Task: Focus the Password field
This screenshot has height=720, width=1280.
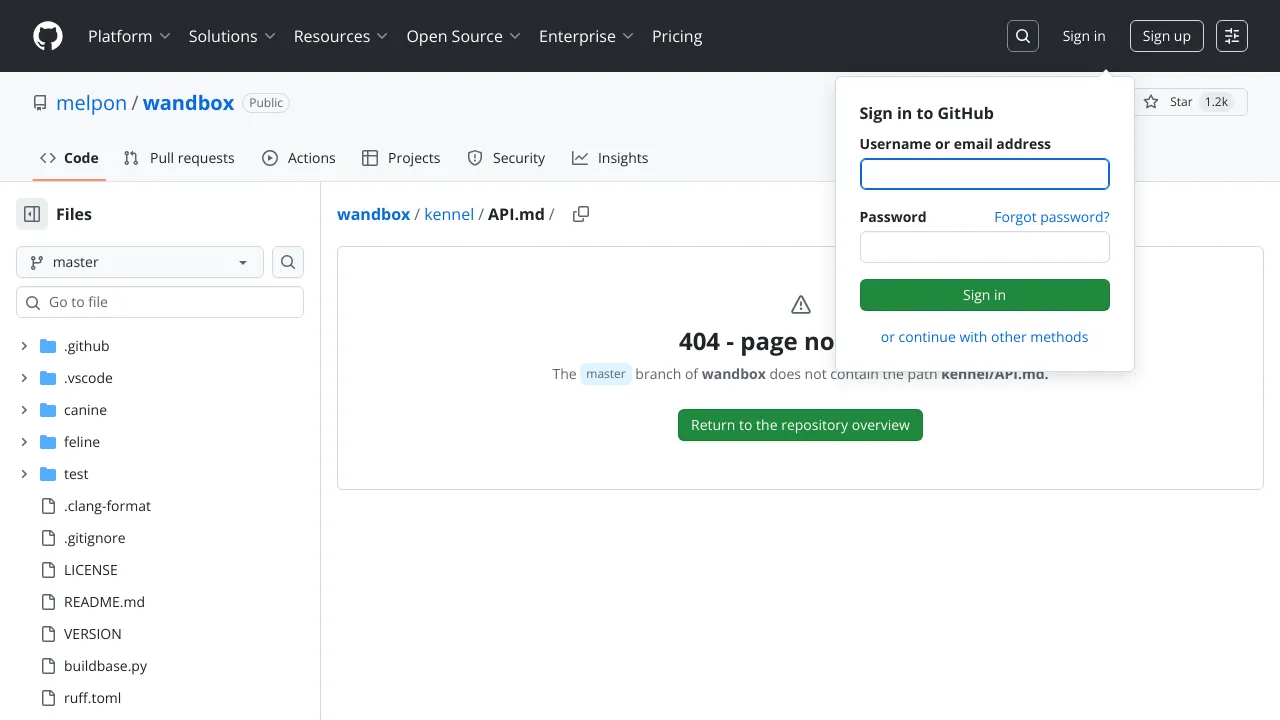Action: tap(985, 247)
